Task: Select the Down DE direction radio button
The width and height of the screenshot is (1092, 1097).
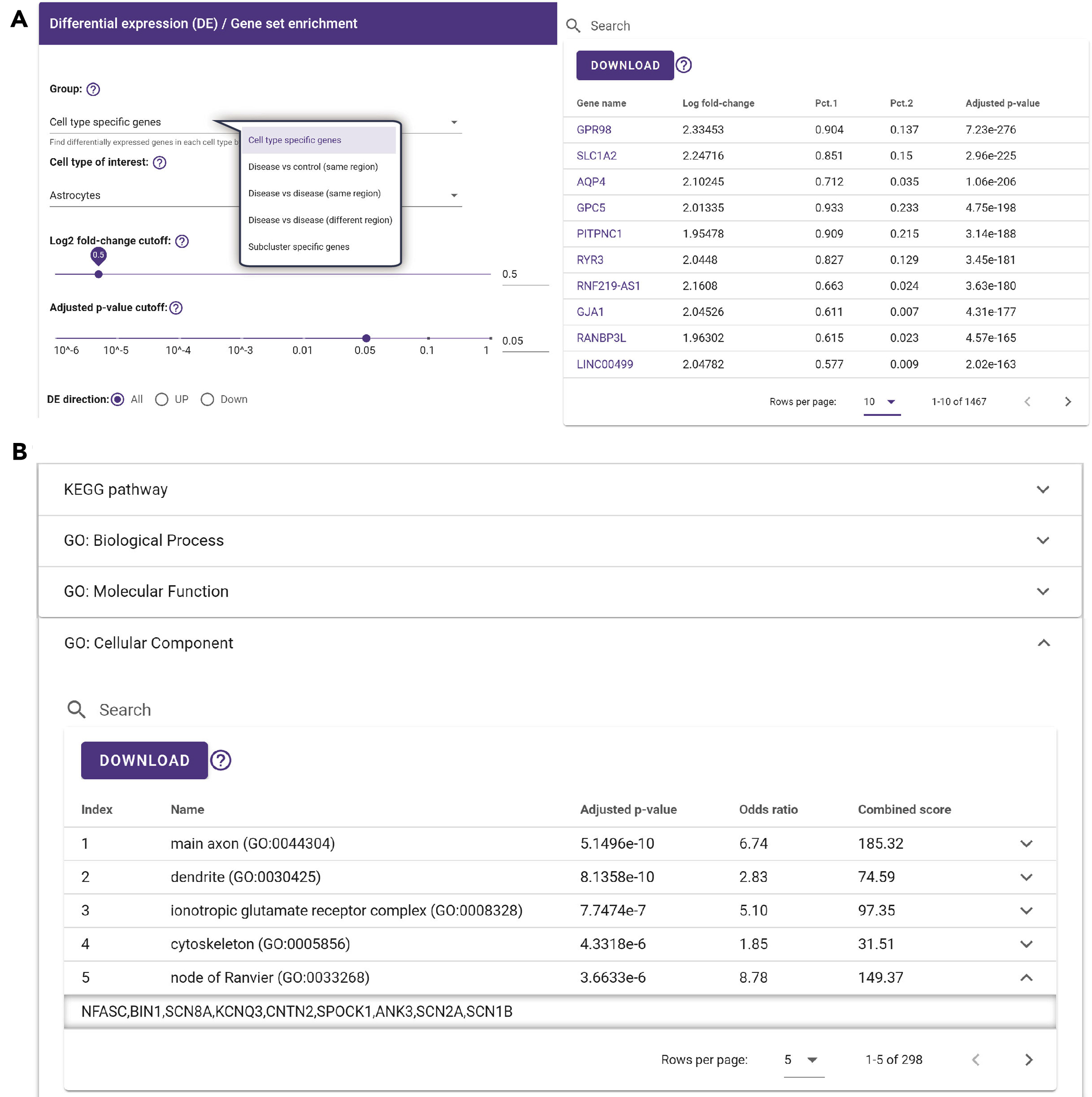Action: [x=207, y=400]
